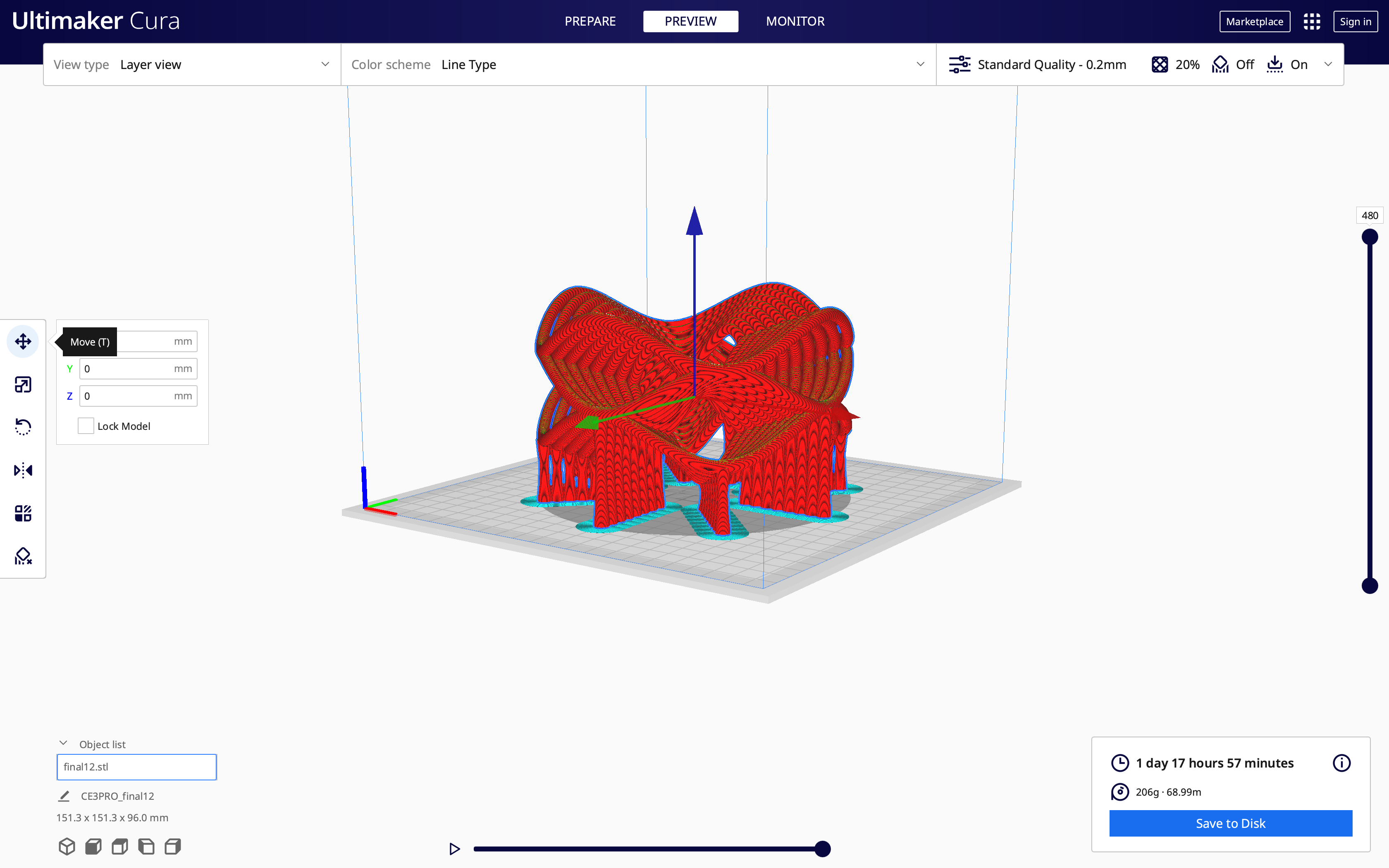Switch to the PREPARE stage
1389x868 pixels.
point(590,21)
